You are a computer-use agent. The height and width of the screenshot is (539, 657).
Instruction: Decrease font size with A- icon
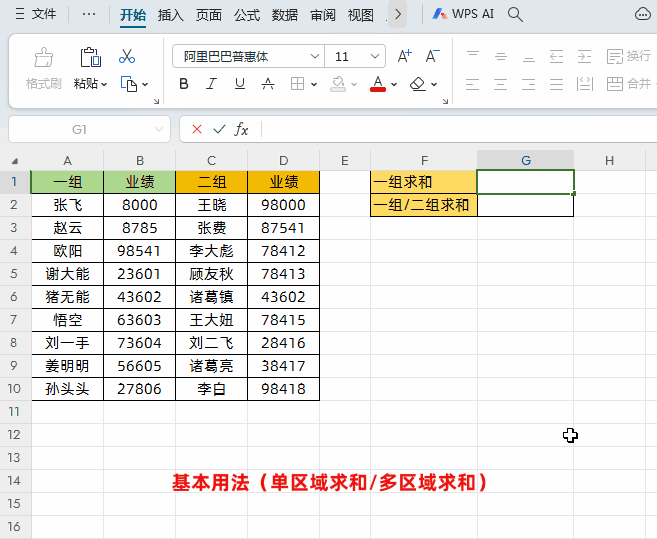click(432, 56)
